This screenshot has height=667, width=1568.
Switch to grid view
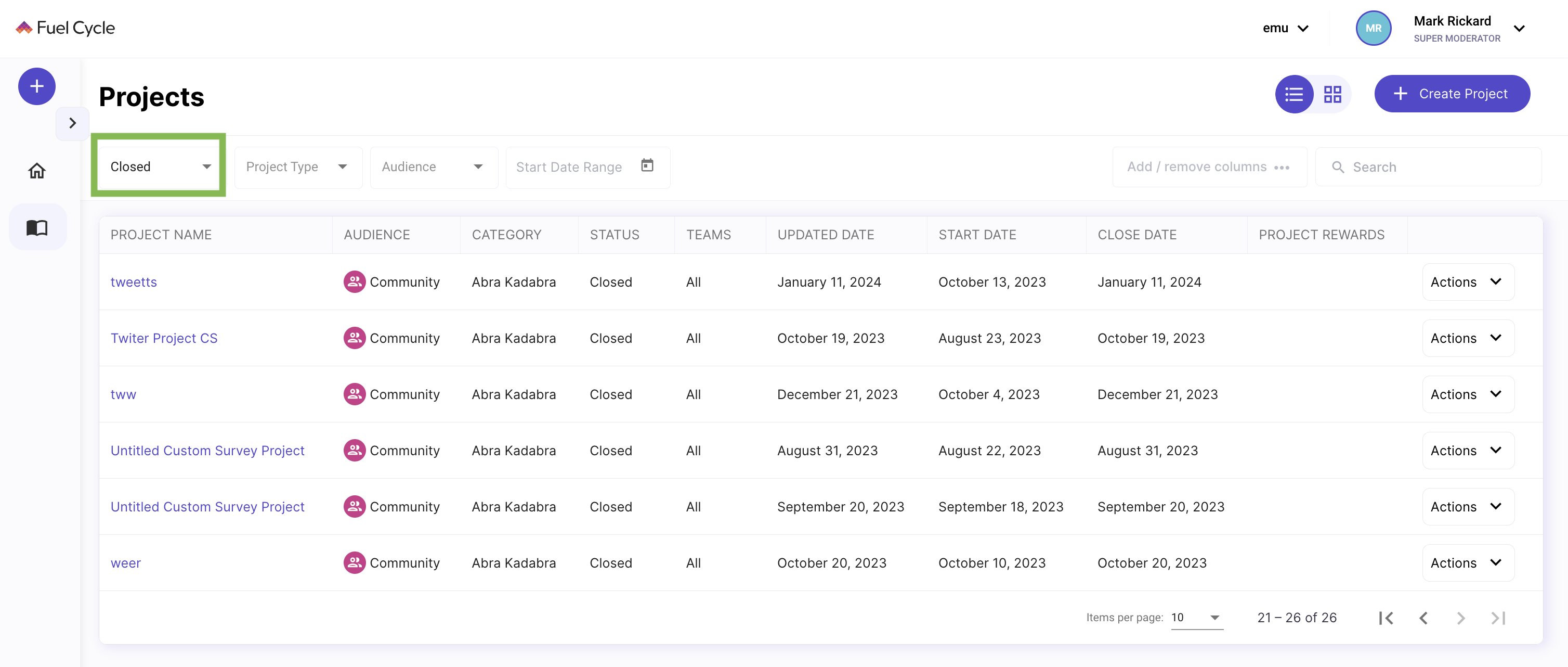[x=1332, y=94]
